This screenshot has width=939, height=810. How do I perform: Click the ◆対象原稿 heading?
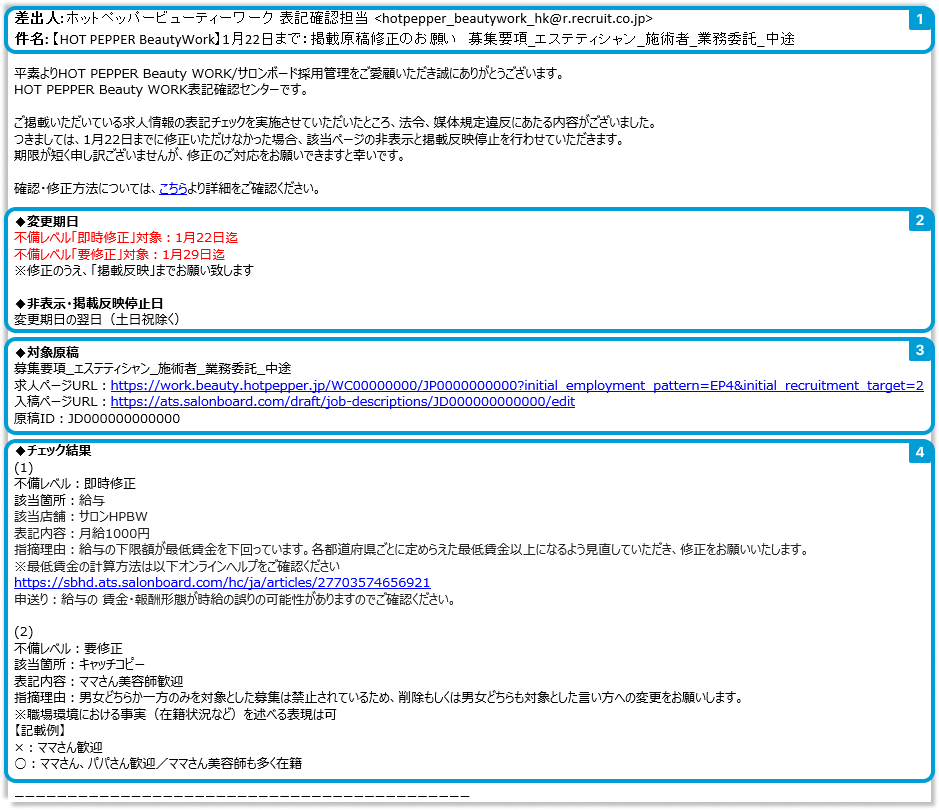(x=47, y=352)
